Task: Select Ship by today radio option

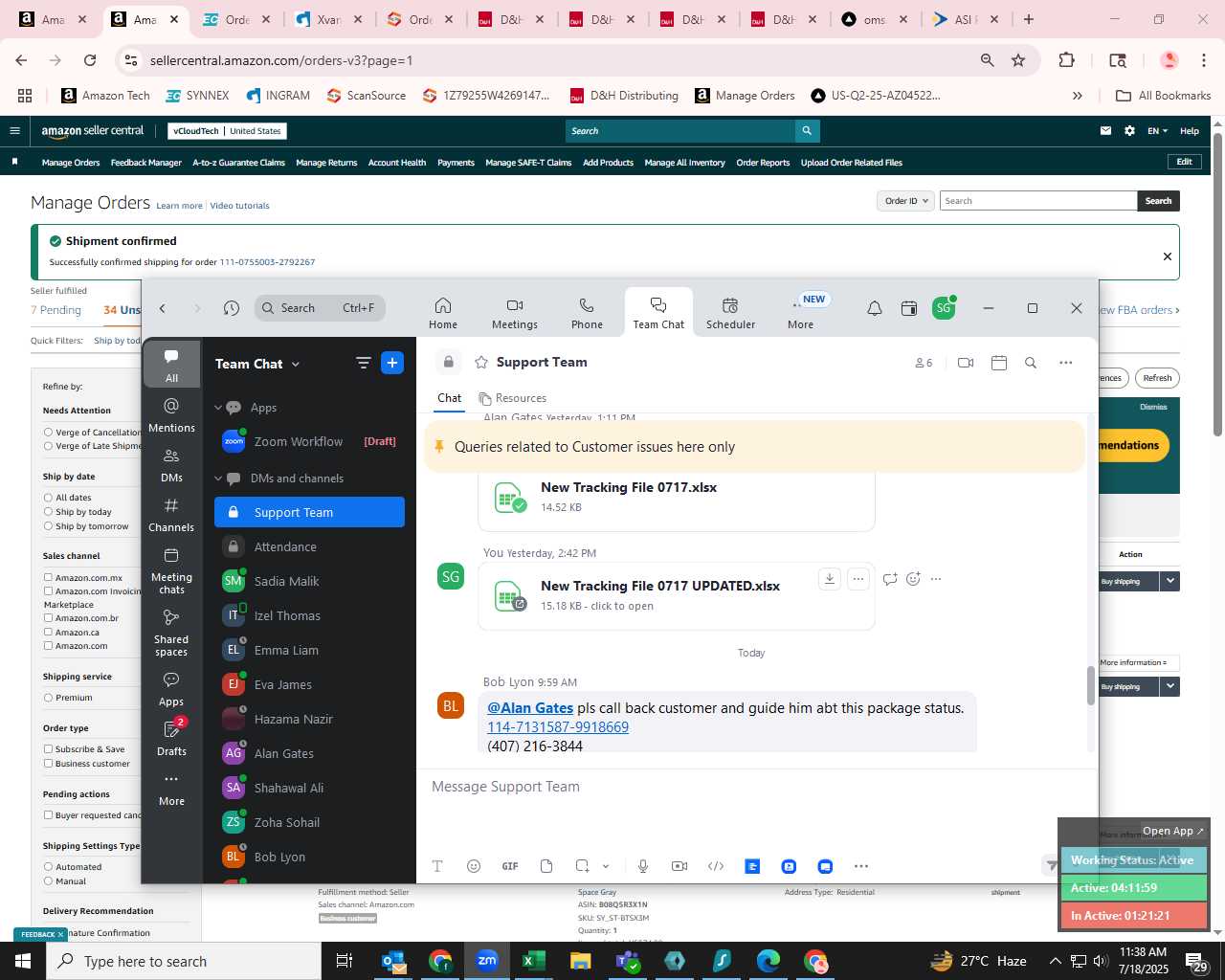Action: click(x=48, y=512)
